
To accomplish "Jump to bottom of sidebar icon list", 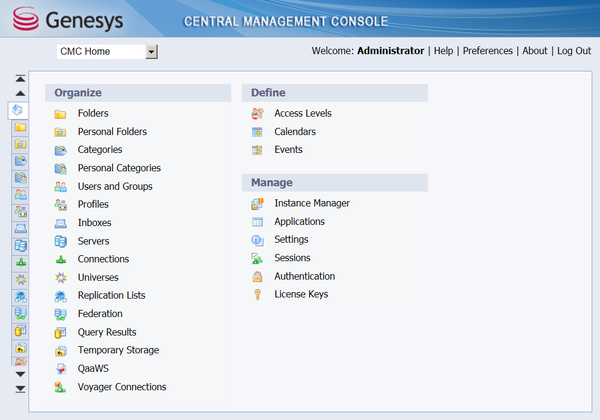I will [20, 389].
